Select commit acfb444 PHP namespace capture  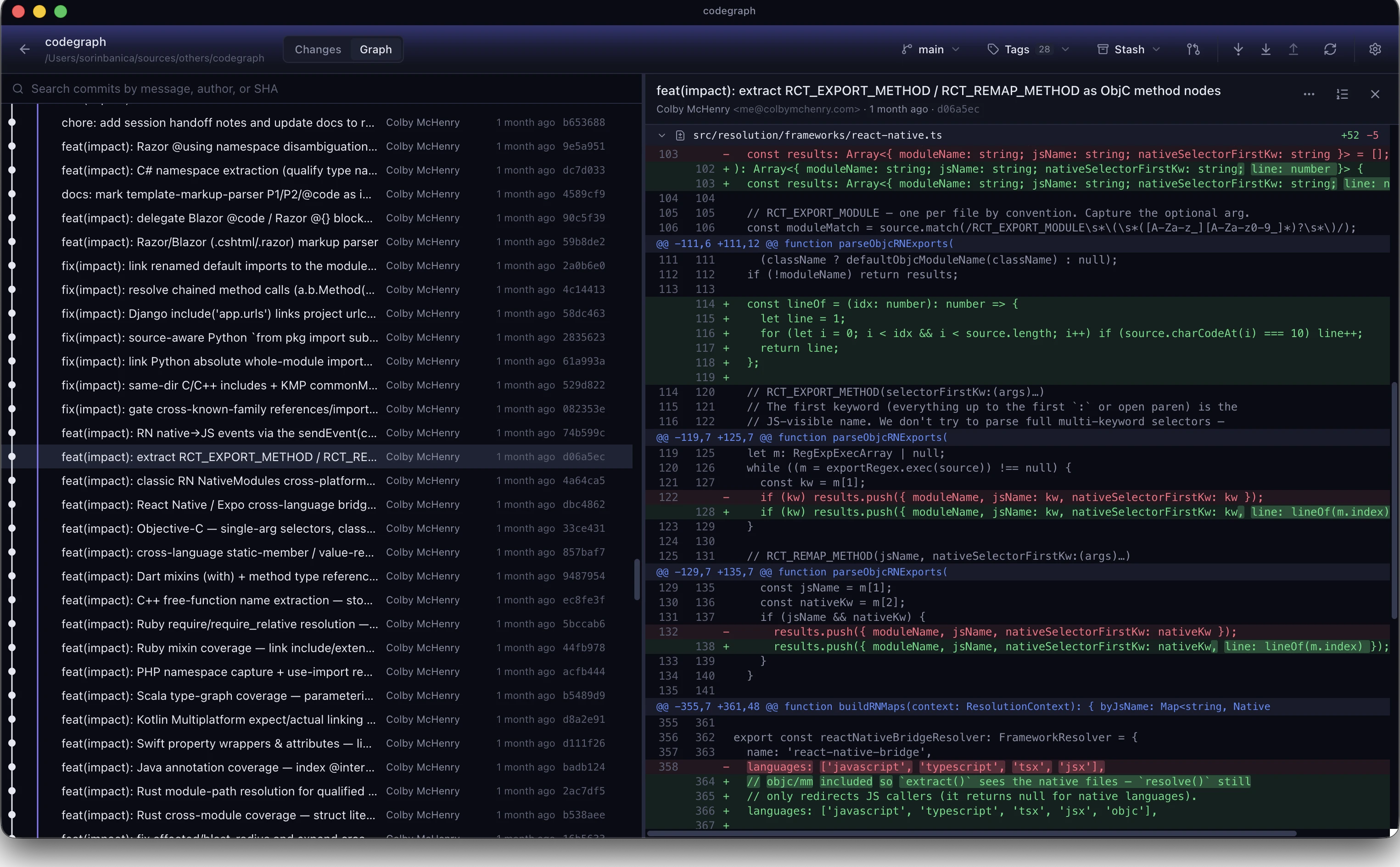coord(316,672)
